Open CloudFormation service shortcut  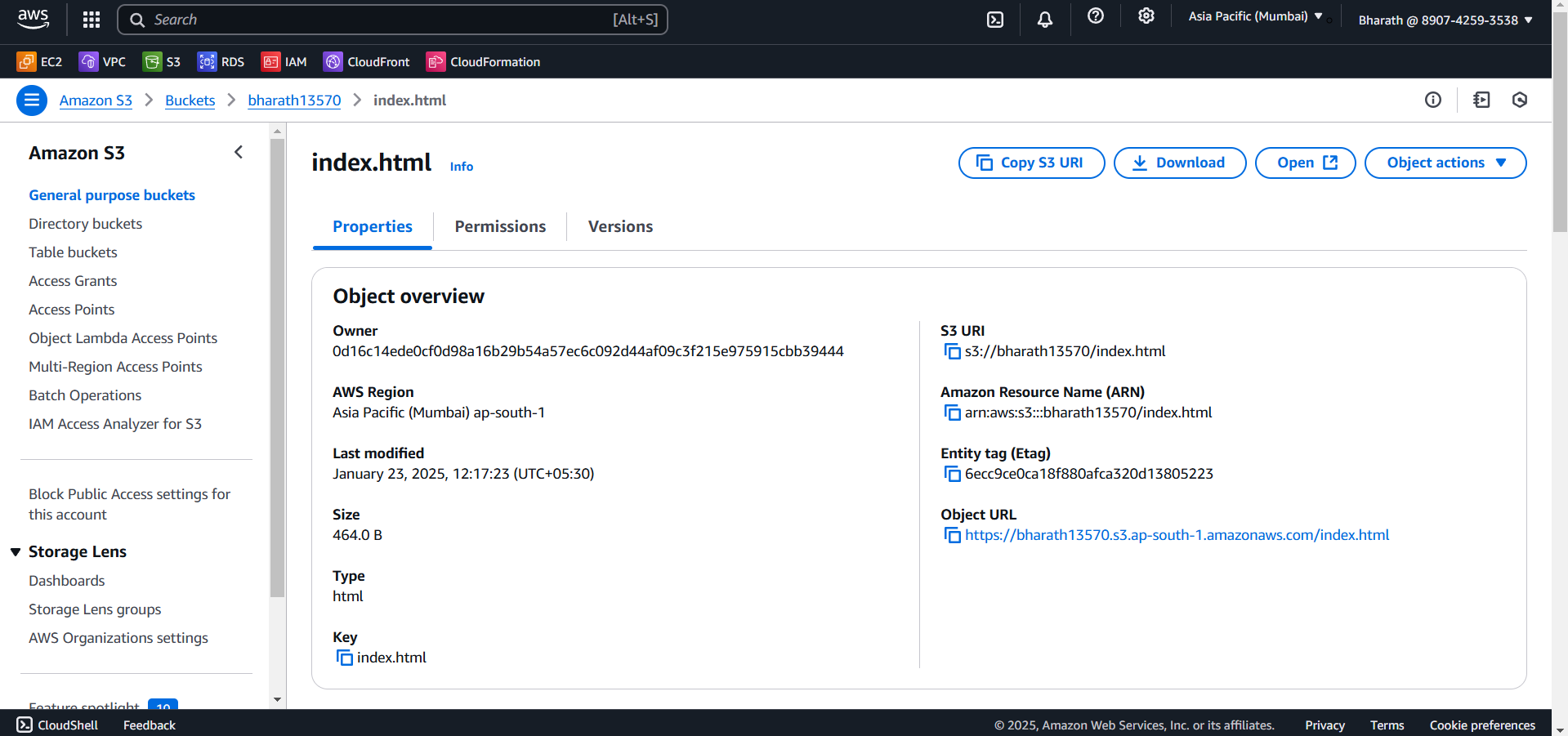pos(484,61)
